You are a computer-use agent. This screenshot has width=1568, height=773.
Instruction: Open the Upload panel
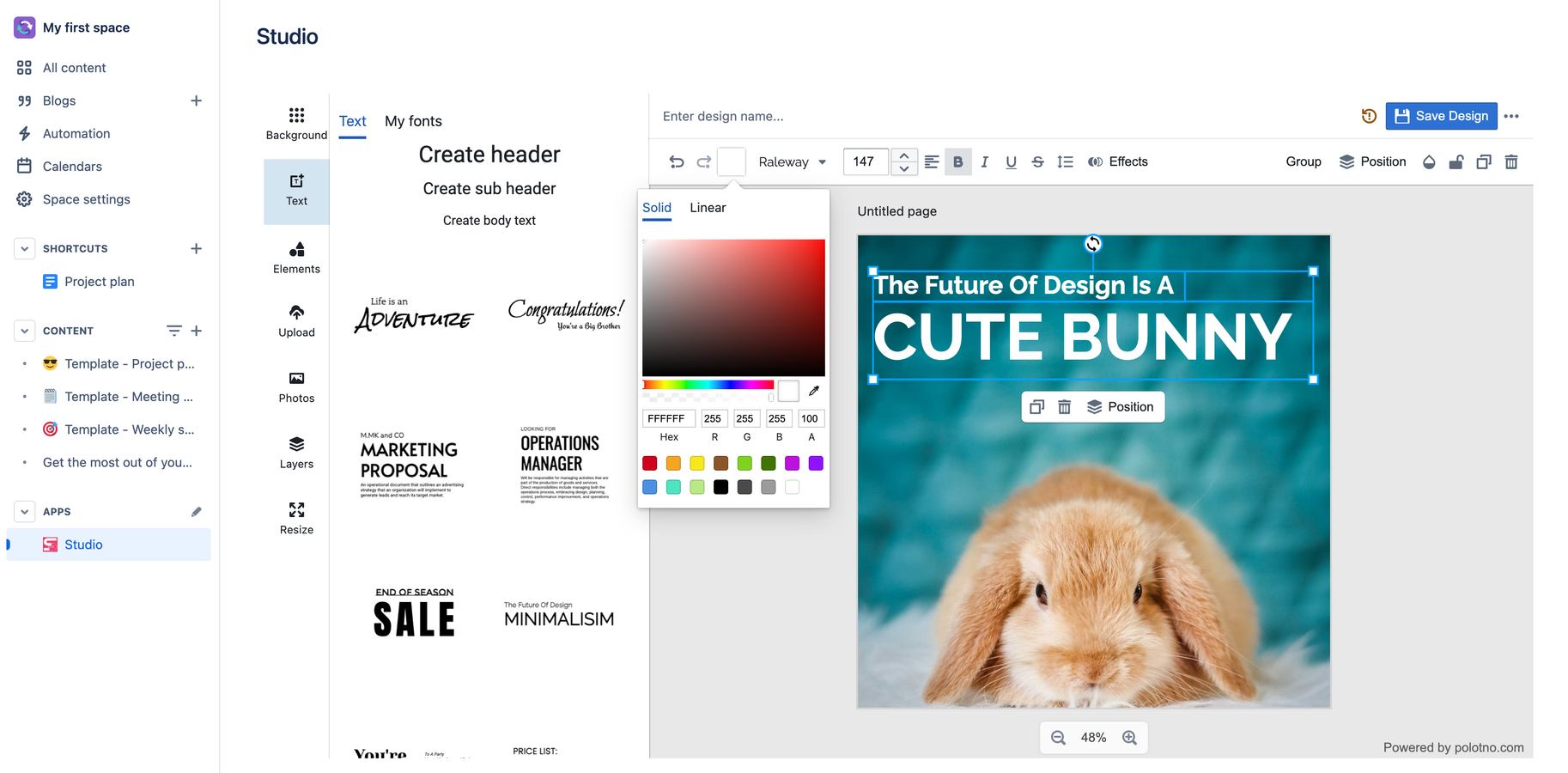tap(296, 321)
